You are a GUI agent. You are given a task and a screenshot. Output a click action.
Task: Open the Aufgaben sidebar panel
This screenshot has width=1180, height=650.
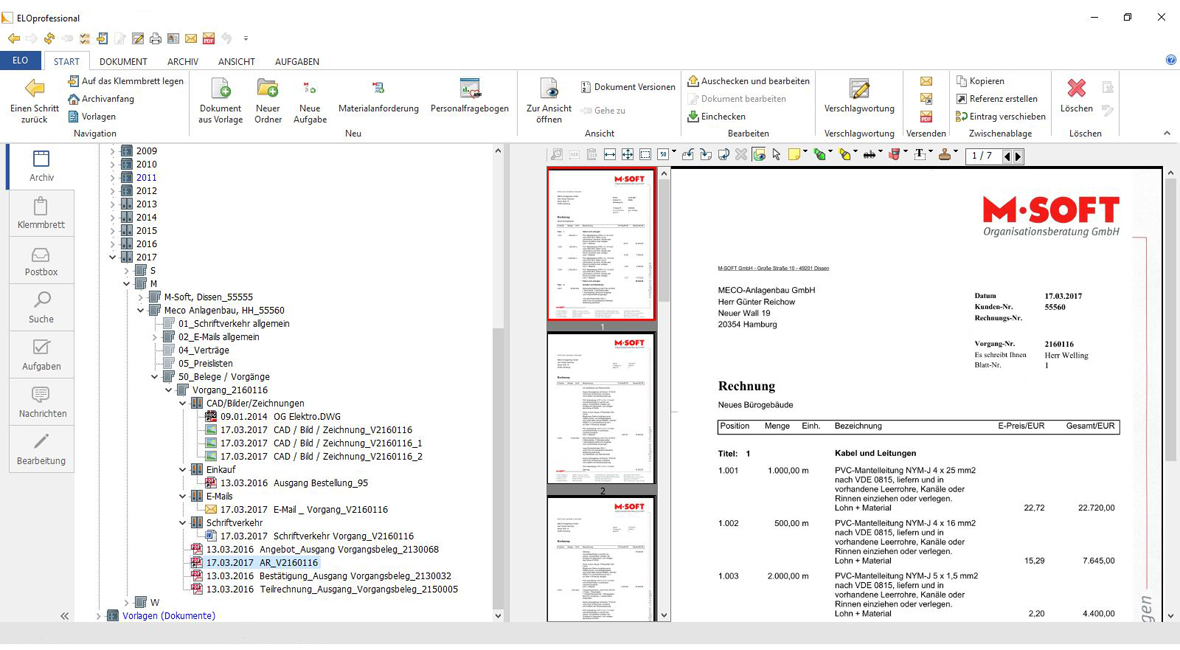pos(41,355)
